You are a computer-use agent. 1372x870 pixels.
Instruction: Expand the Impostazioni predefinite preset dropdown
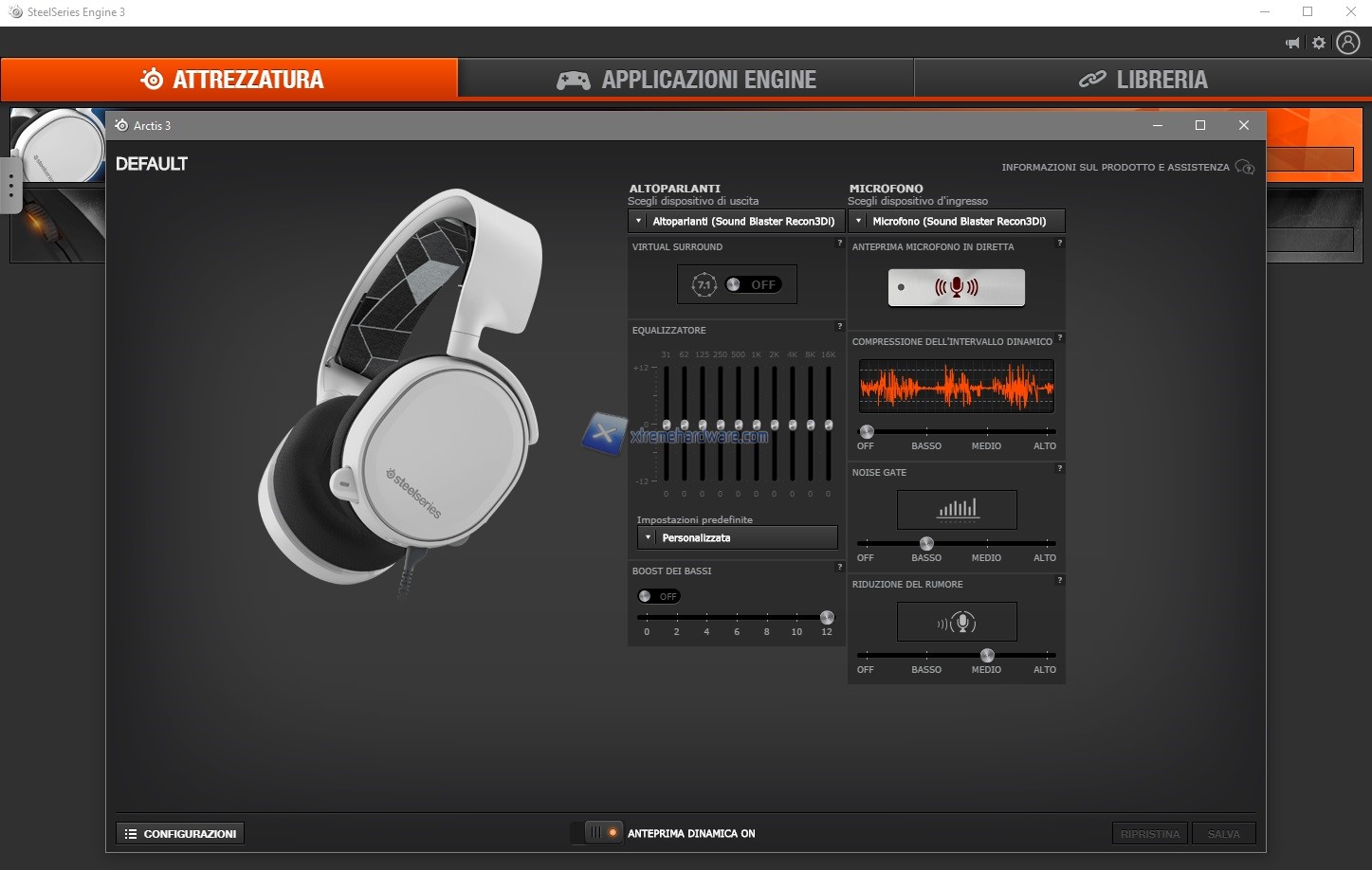click(737, 537)
